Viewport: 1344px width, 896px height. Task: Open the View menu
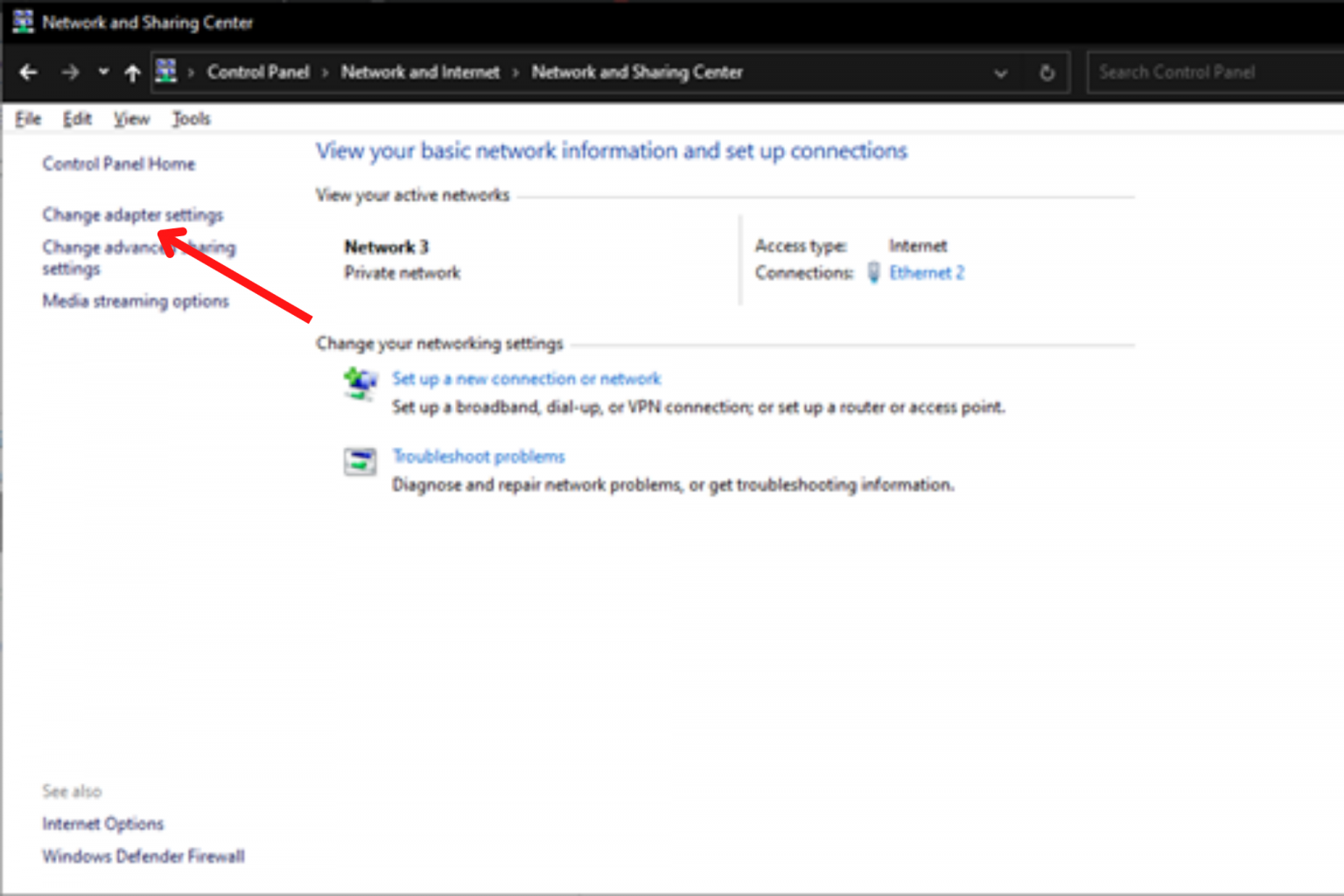coord(131,118)
